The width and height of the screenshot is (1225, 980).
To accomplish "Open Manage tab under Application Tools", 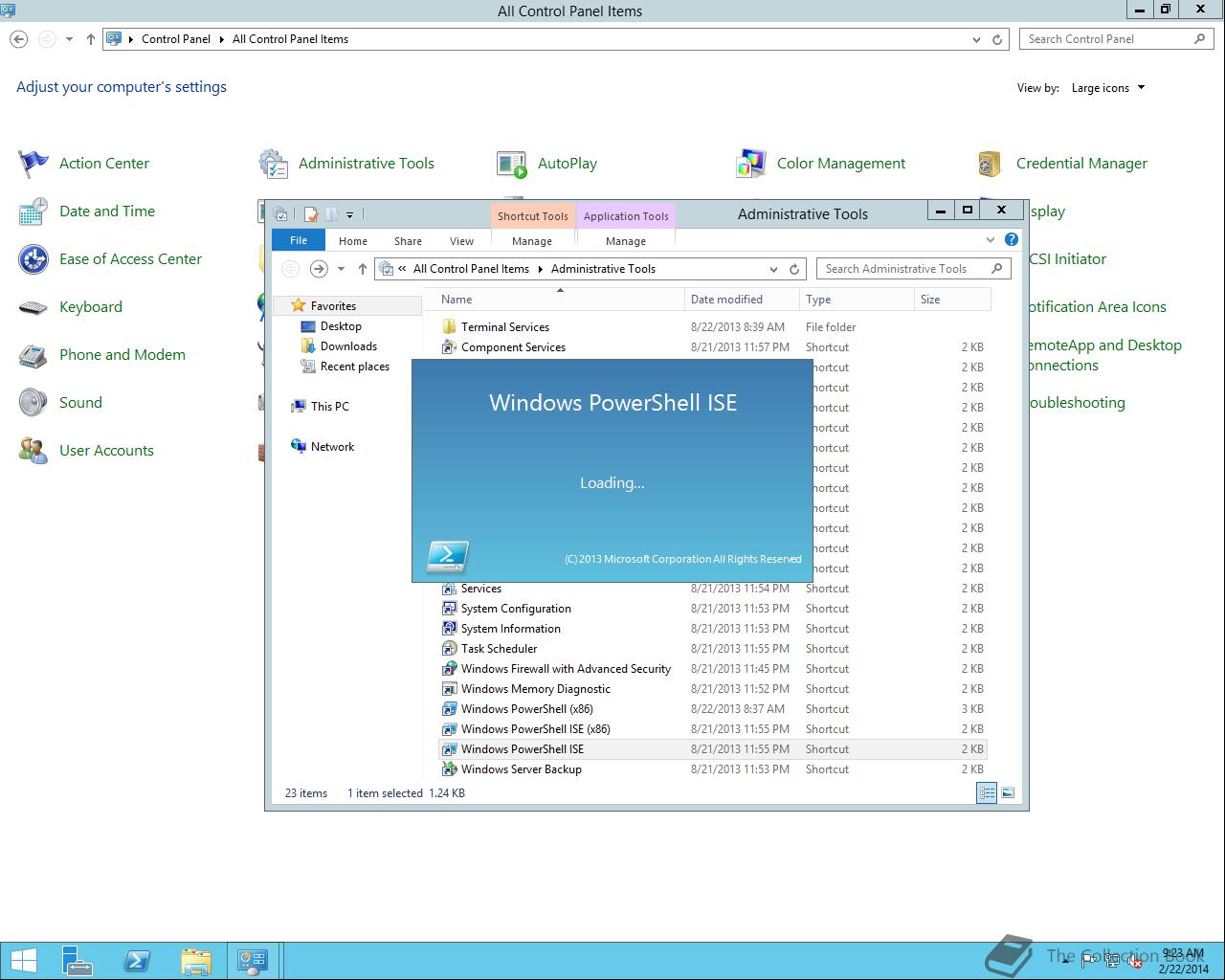I will pos(626,241).
